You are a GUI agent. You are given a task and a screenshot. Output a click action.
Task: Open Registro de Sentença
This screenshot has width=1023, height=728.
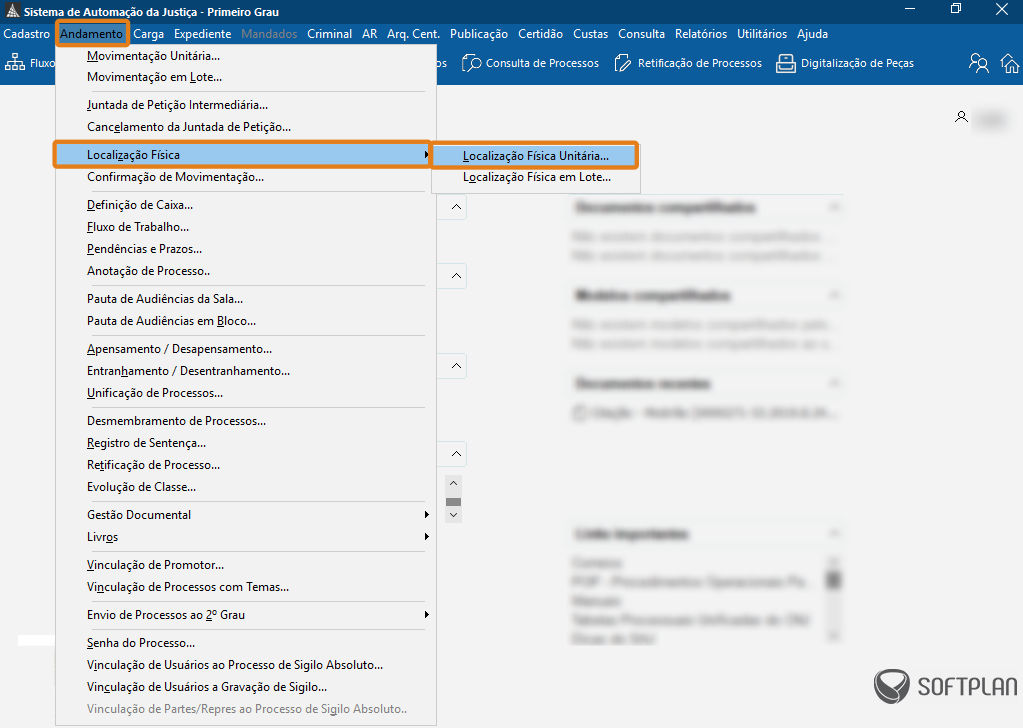coord(246,444)
